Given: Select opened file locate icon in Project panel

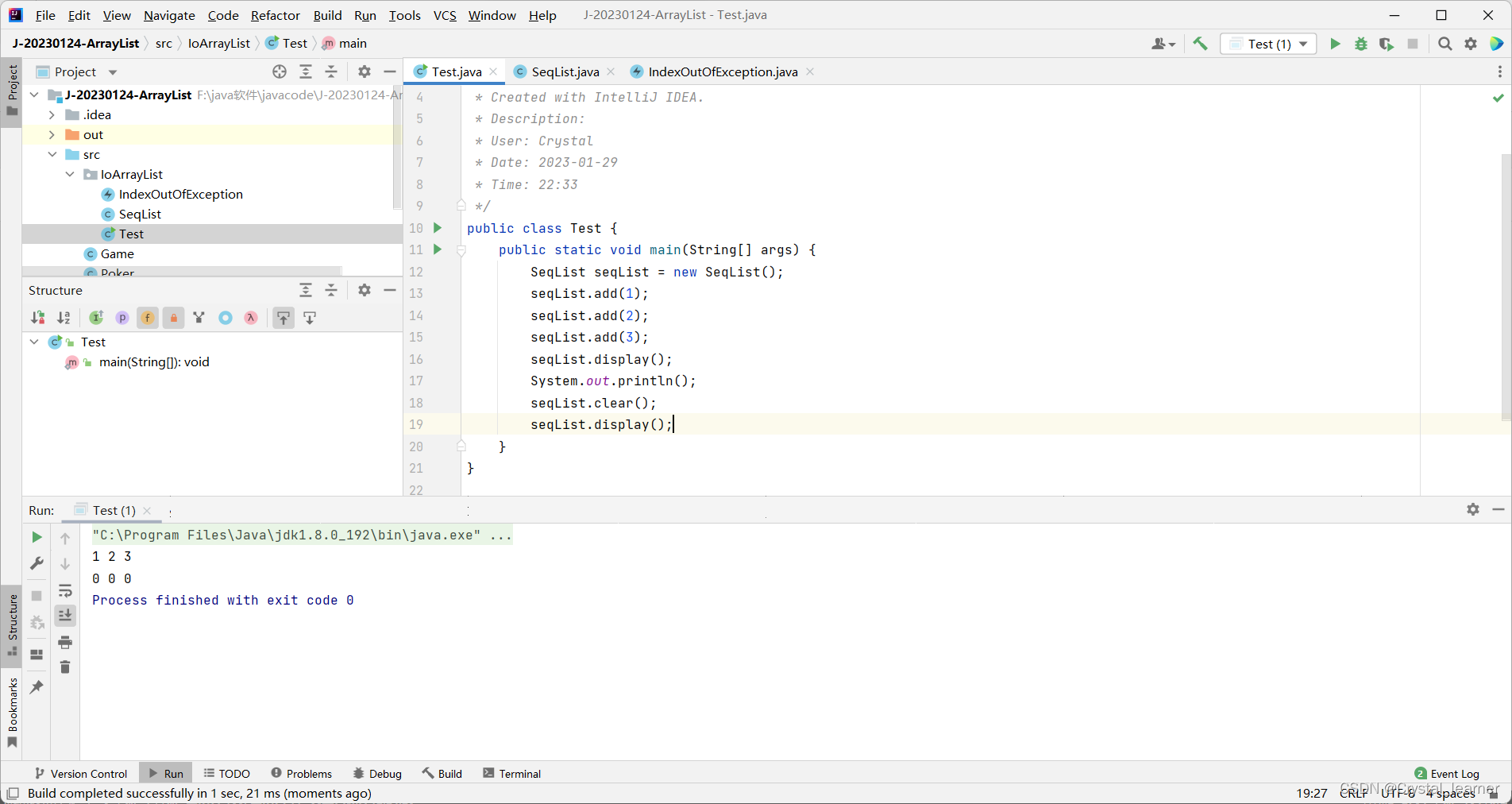Looking at the screenshot, I should point(280,72).
